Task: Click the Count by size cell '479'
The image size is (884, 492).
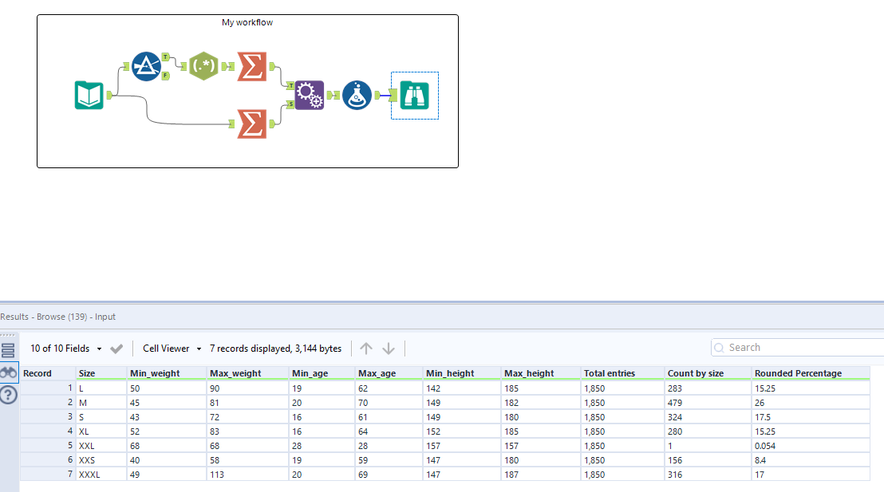Action: tap(708, 403)
